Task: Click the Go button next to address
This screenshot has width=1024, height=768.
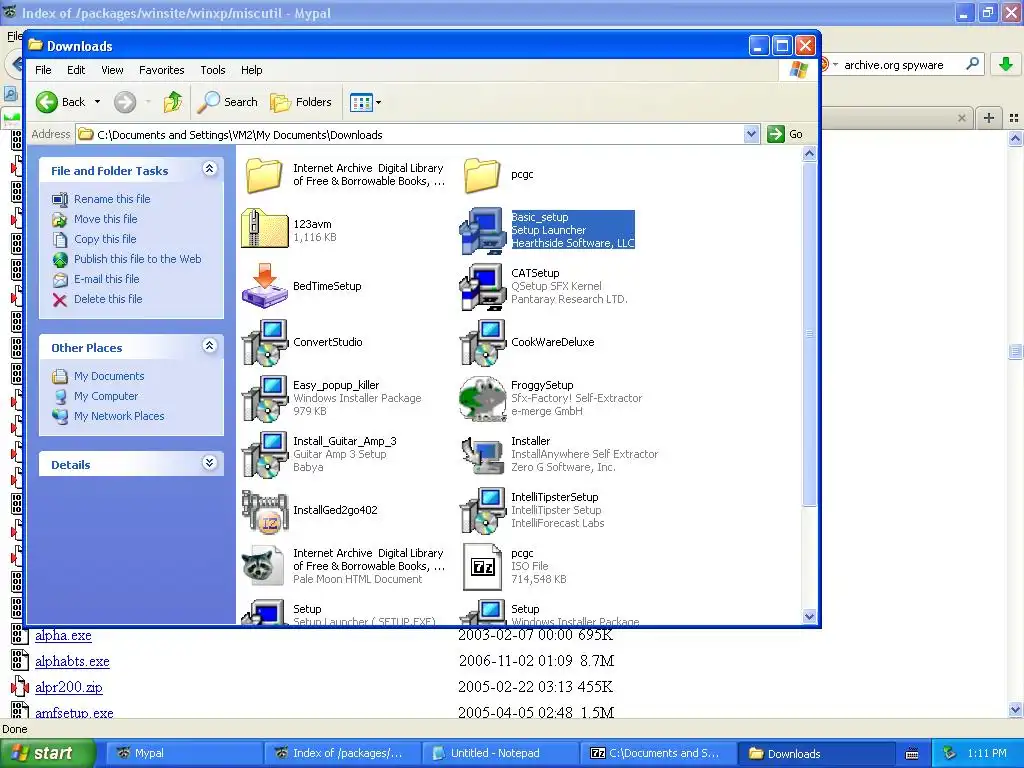Action: point(786,135)
